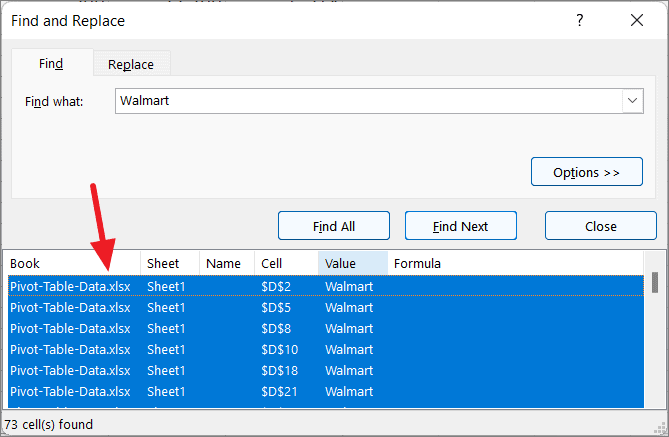
Task: Sort results by the Book column header
Action: [x=74, y=263]
